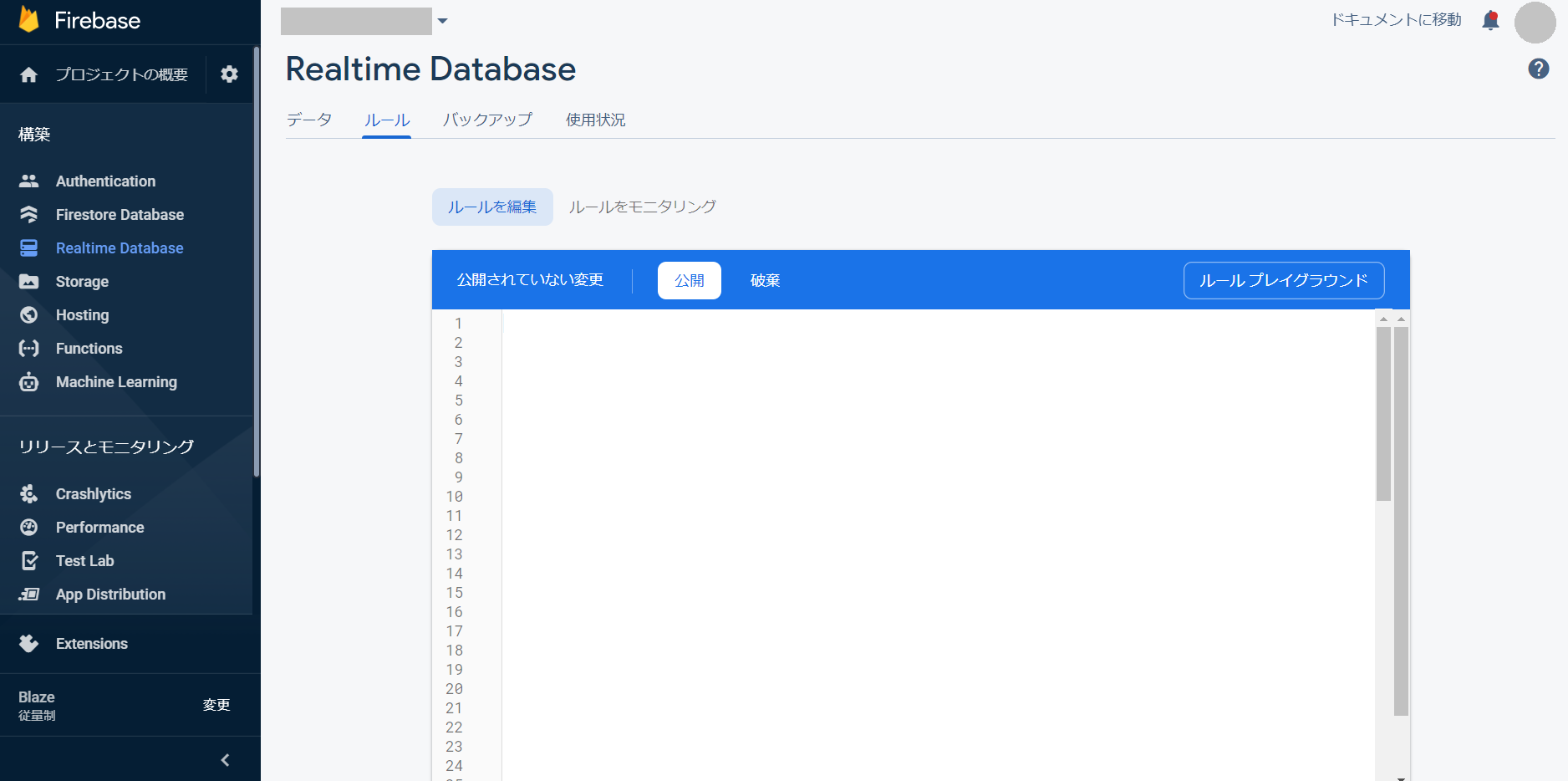
Task: Click the Crashlytics icon
Action: coord(29,493)
